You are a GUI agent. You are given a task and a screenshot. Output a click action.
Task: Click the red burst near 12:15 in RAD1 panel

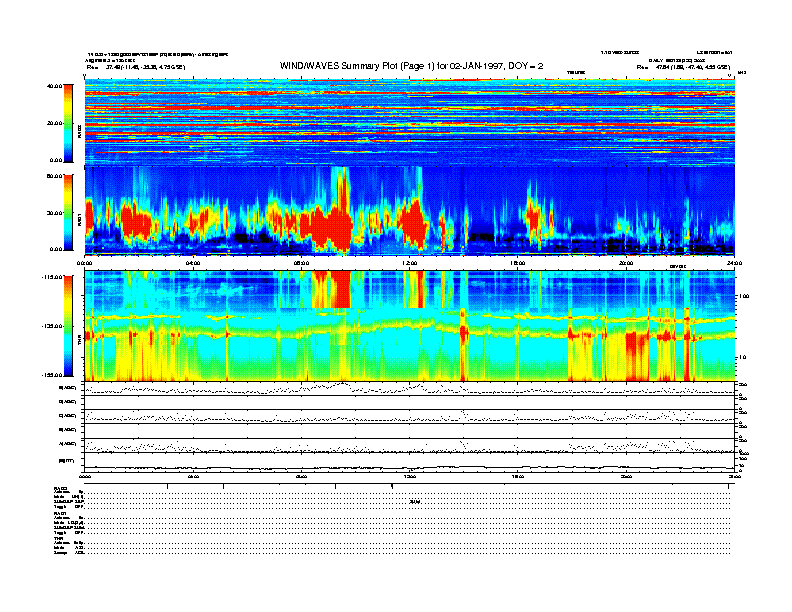tap(415, 222)
